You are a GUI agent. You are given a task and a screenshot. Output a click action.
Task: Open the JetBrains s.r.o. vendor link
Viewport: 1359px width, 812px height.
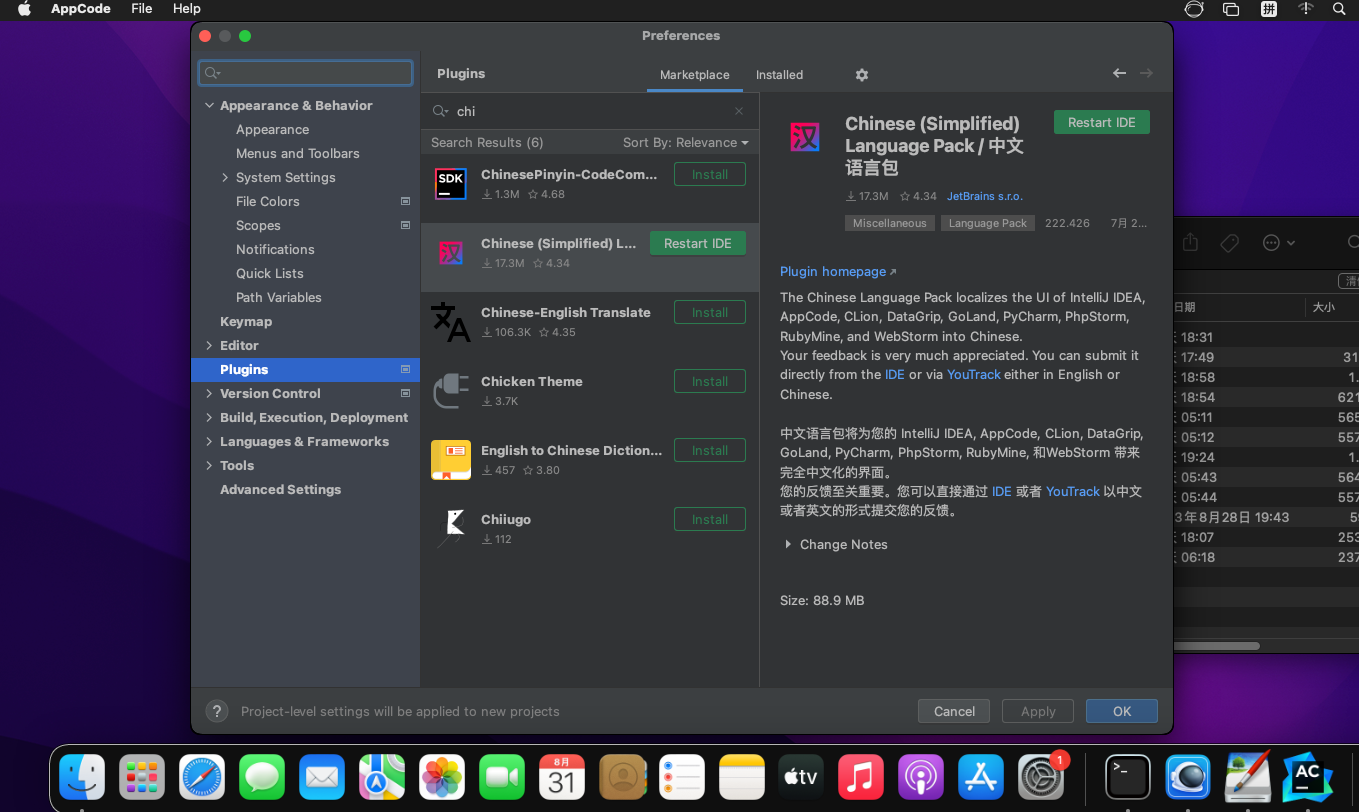(x=984, y=196)
